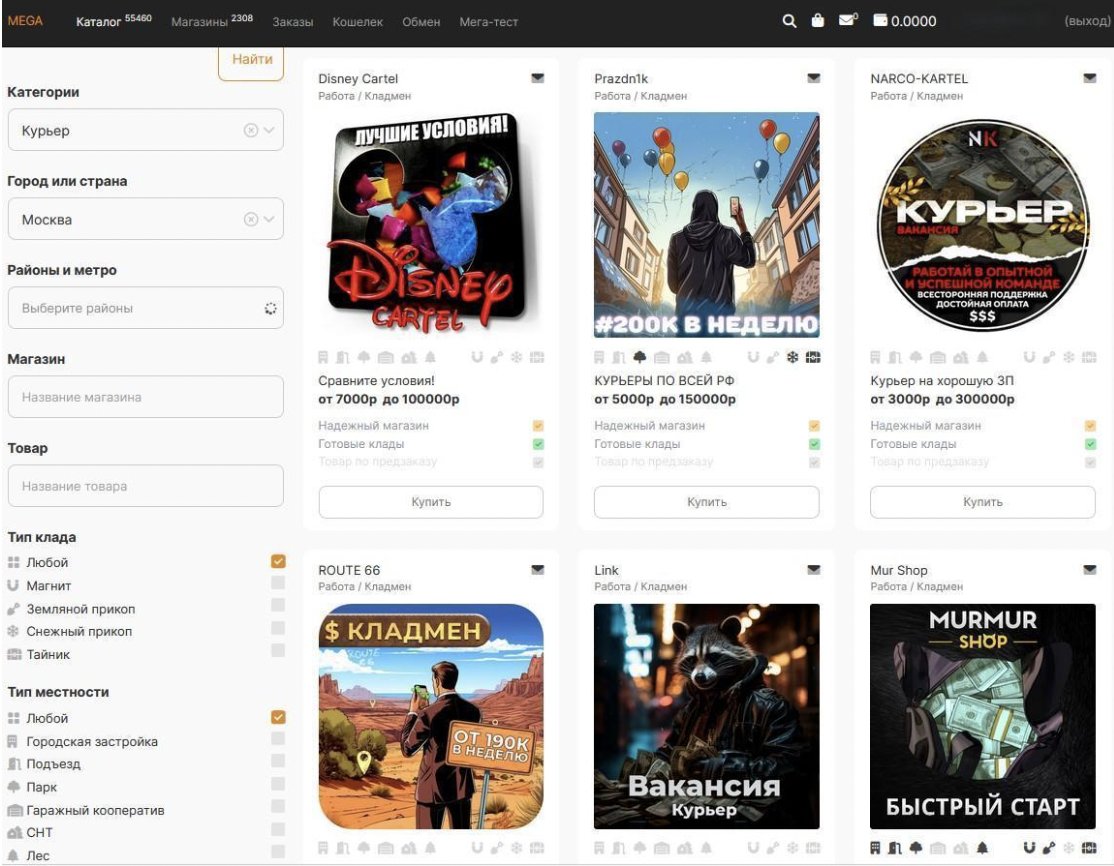Viewport: 1114px width, 866px height.
Task: Open the search magnifier icon in header
Action: [x=789, y=21]
